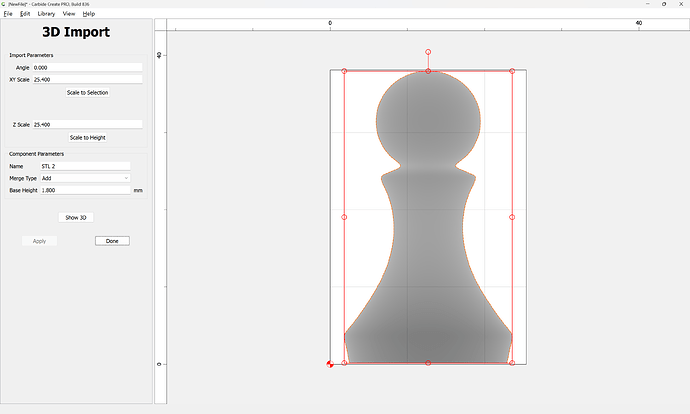Click the bottom-right corner selection handle
The height and width of the screenshot is (414, 690).
pyautogui.click(x=512, y=363)
